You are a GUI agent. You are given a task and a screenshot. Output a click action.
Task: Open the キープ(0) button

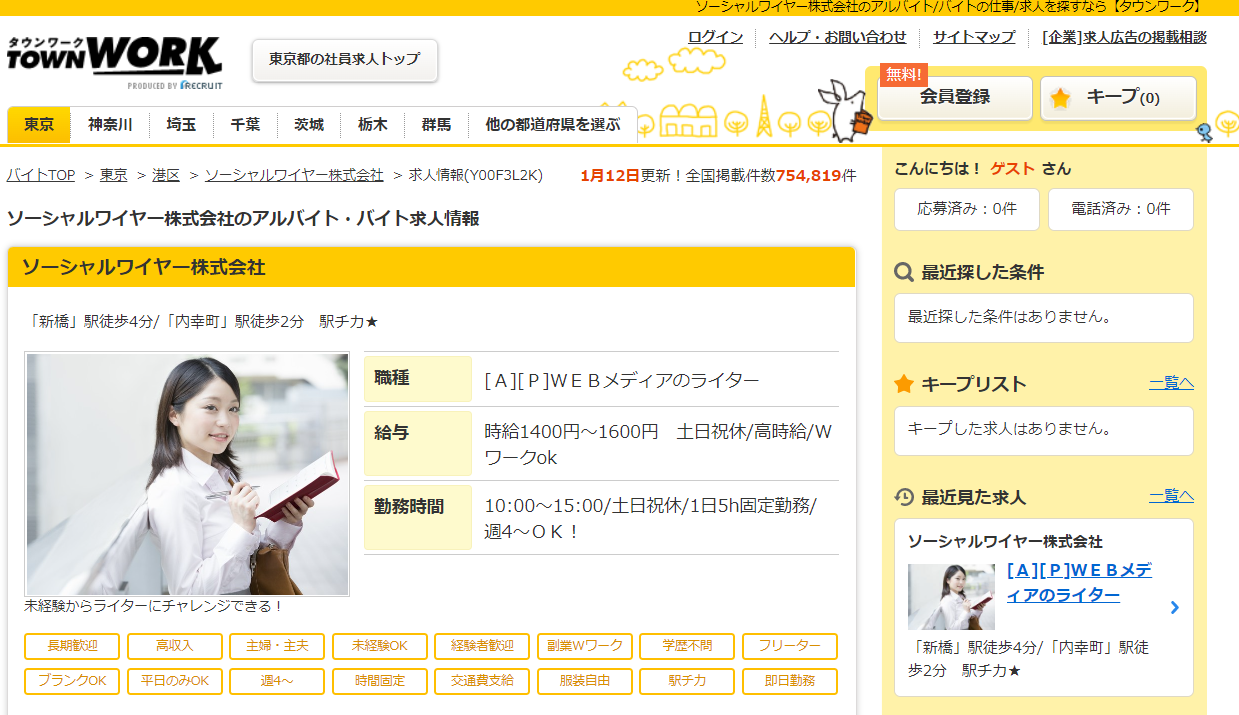[1118, 98]
